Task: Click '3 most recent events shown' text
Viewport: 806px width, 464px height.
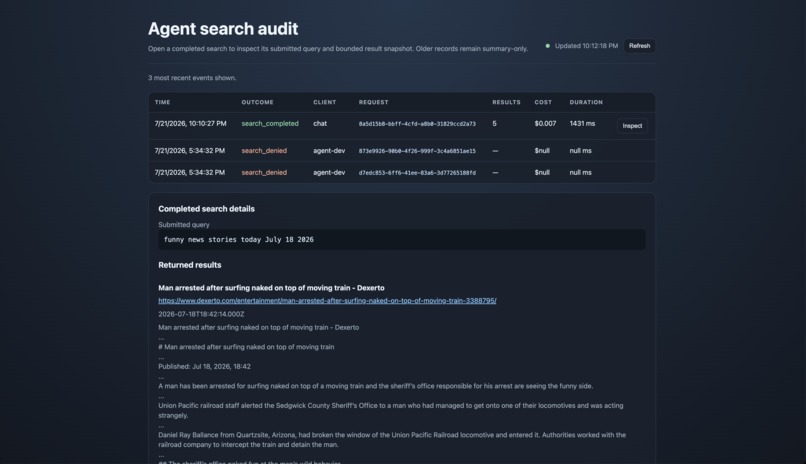Action: coord(192,78)
